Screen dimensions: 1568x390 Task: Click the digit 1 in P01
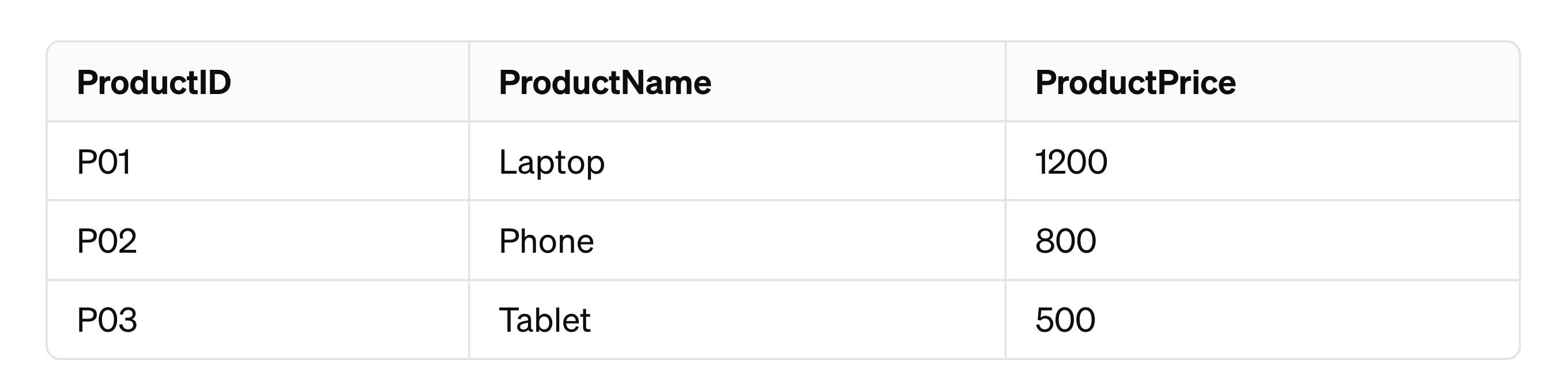[x=123, y=162]
